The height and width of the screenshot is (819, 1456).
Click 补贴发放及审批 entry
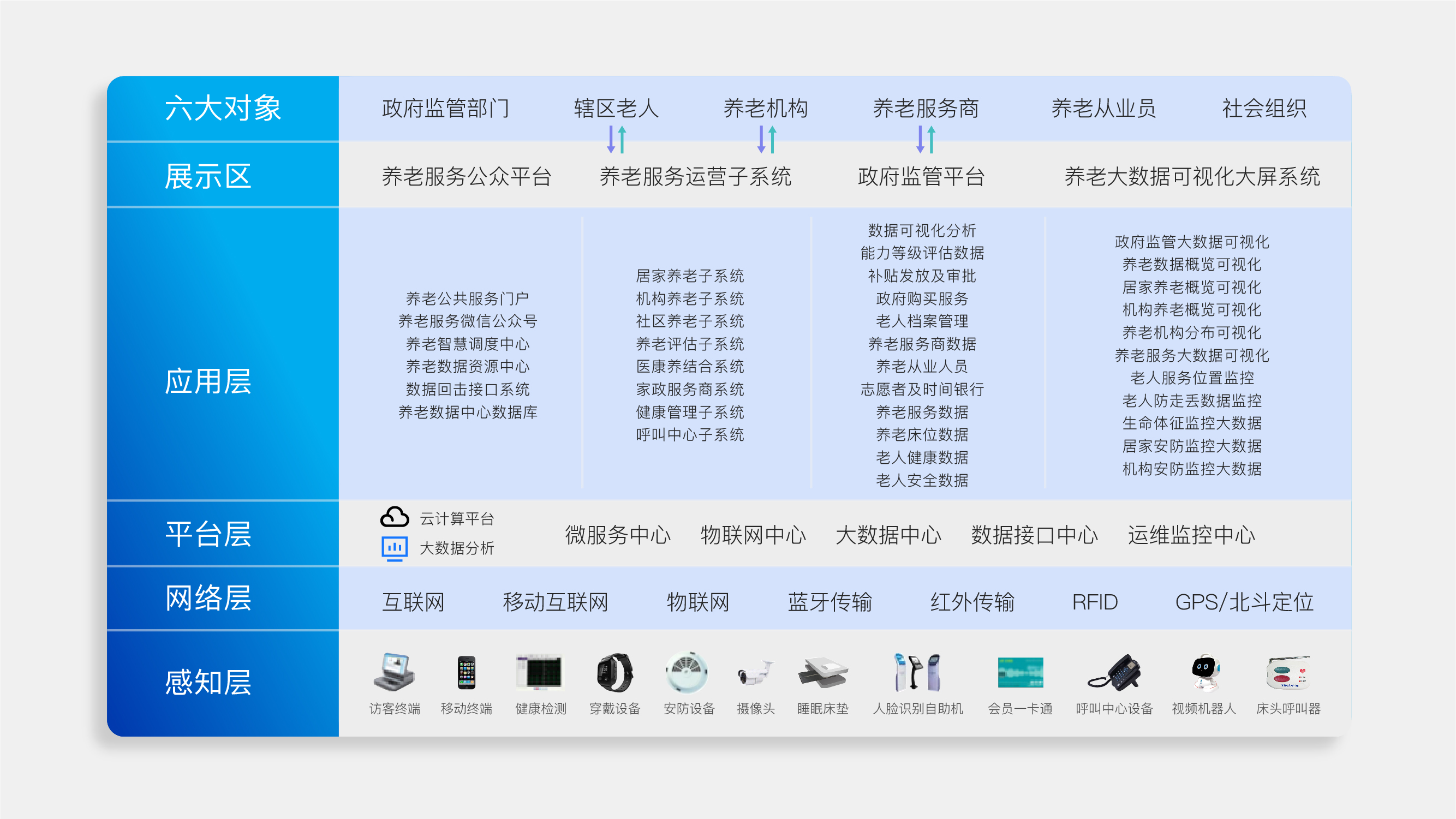(x=922, y=276)
